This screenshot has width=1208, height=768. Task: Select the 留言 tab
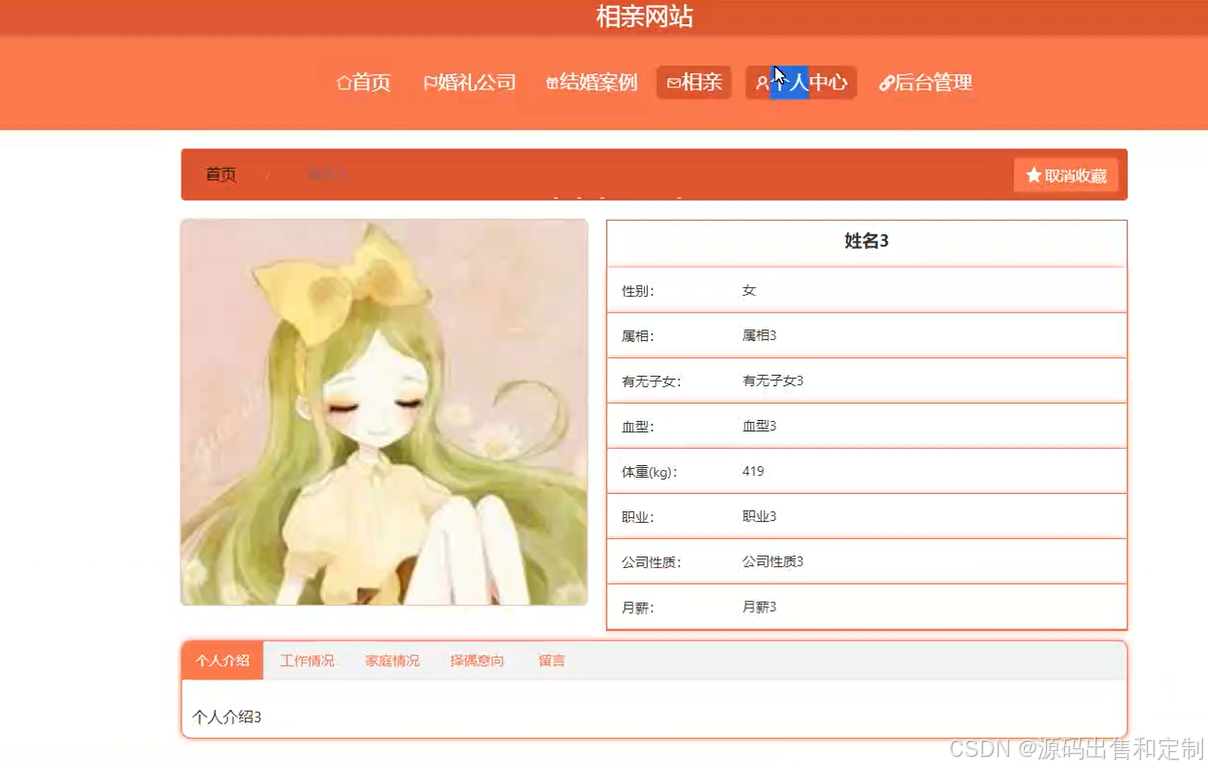click(552, 660)
